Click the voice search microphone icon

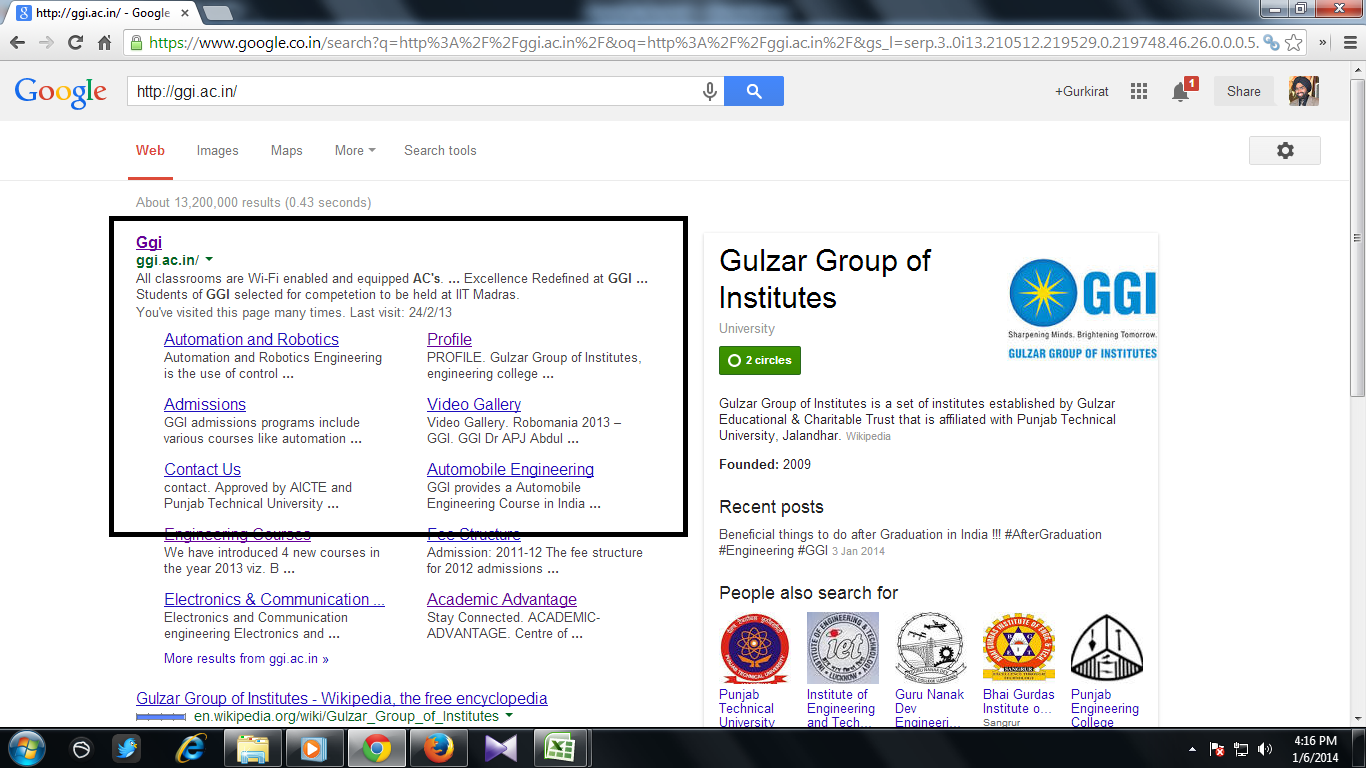coord(710,91)
